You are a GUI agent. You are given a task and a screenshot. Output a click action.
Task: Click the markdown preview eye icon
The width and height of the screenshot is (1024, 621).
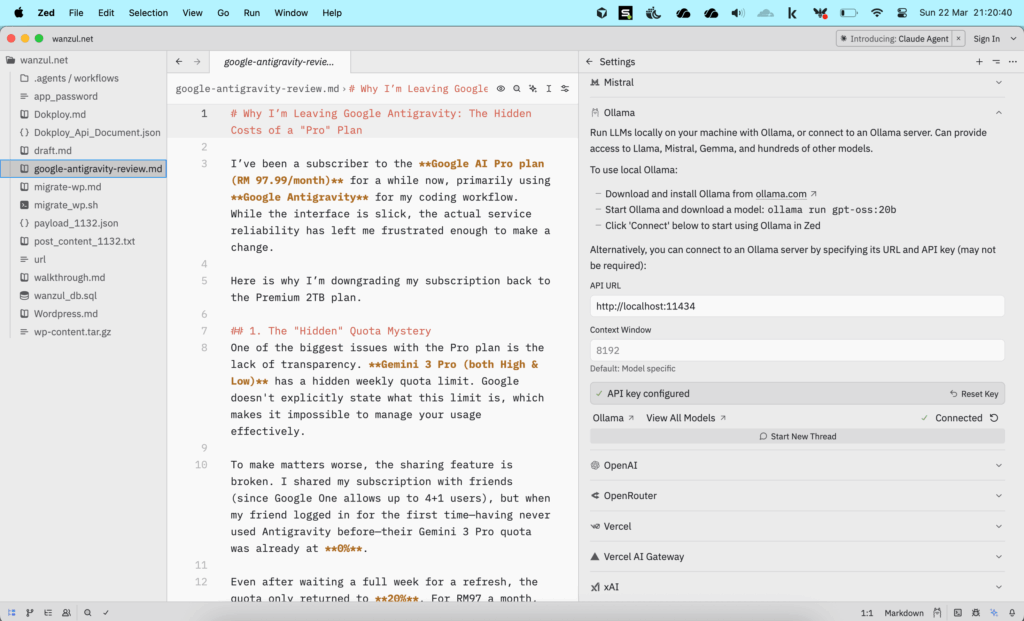501,88
